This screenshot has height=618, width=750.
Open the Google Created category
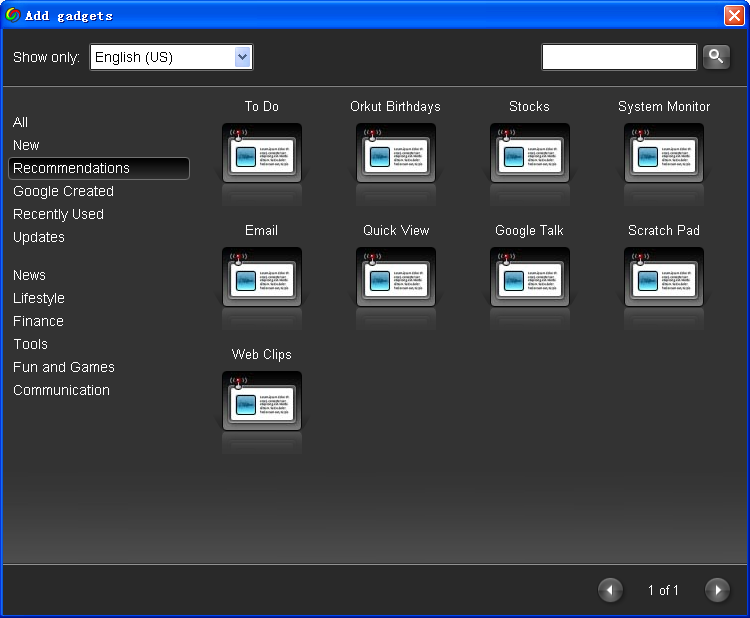pyautogui.click(x=63, y=191)
